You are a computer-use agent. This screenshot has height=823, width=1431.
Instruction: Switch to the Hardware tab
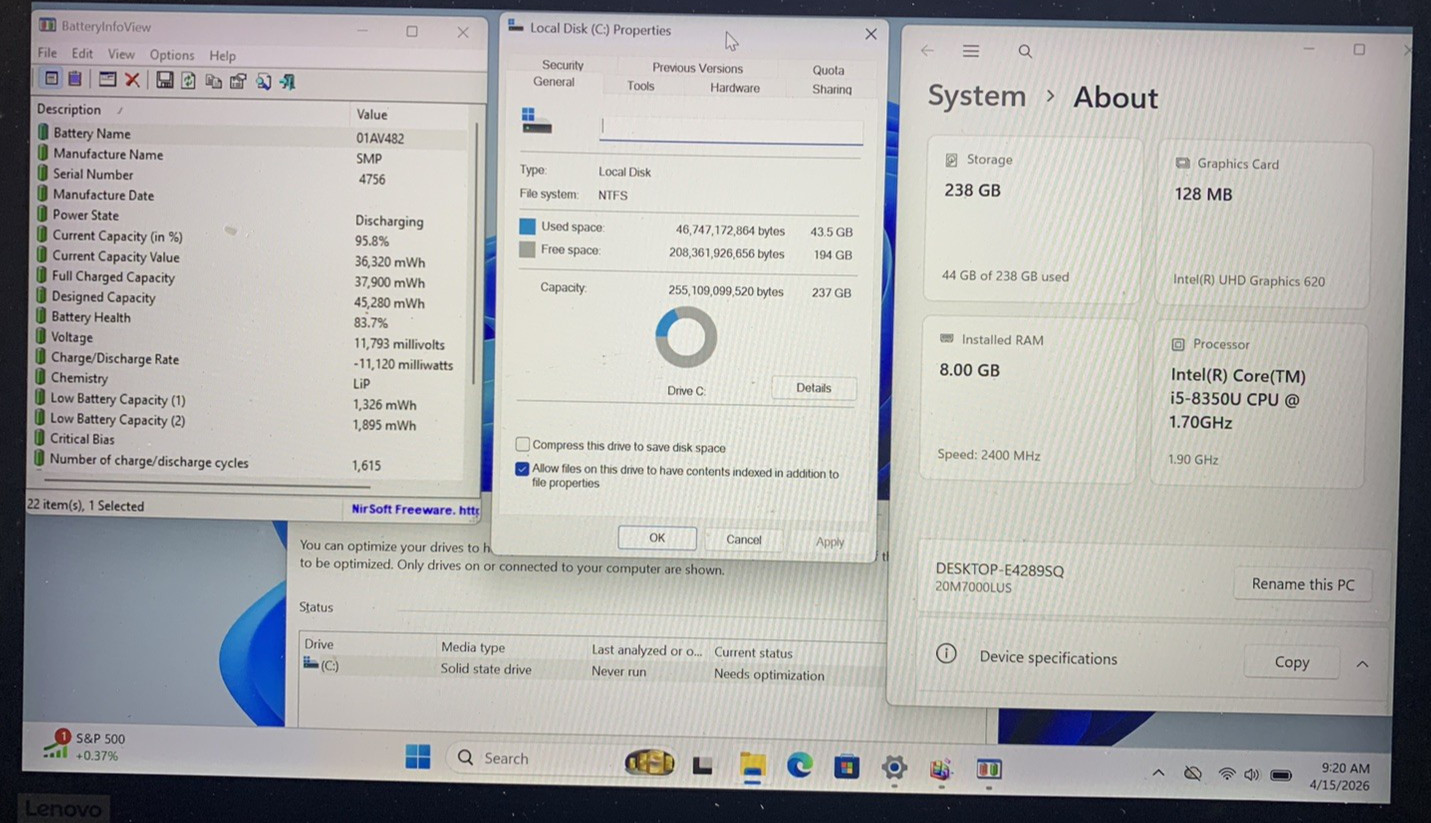(x=735, y=88)
